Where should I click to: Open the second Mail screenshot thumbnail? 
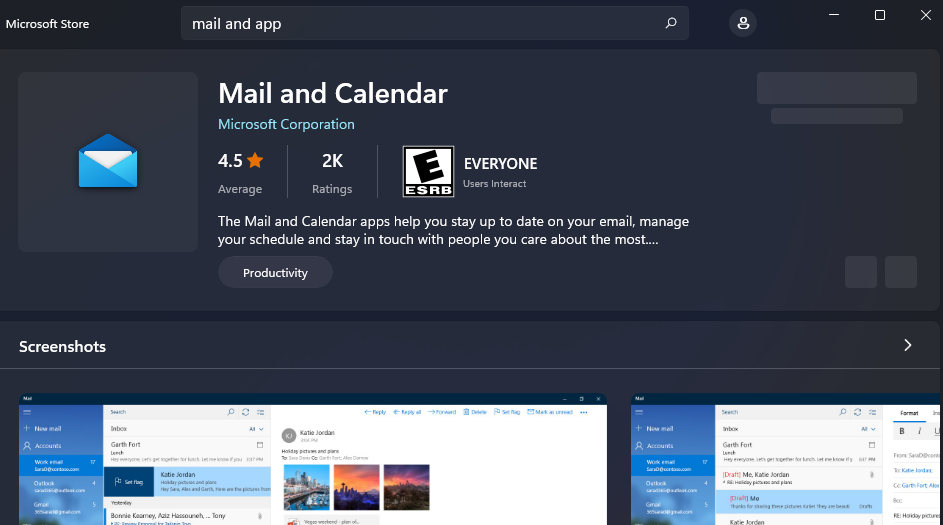pos(786,459)
